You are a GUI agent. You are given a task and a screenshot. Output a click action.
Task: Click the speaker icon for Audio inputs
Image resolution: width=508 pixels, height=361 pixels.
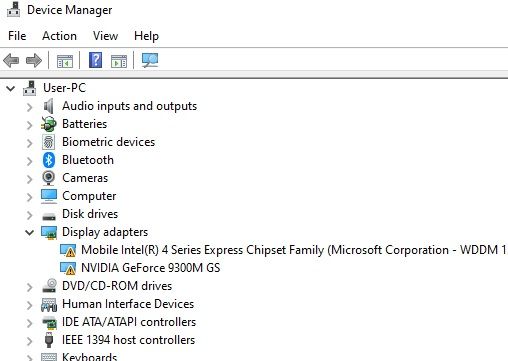pyautogui.click(x=49, y=106)
